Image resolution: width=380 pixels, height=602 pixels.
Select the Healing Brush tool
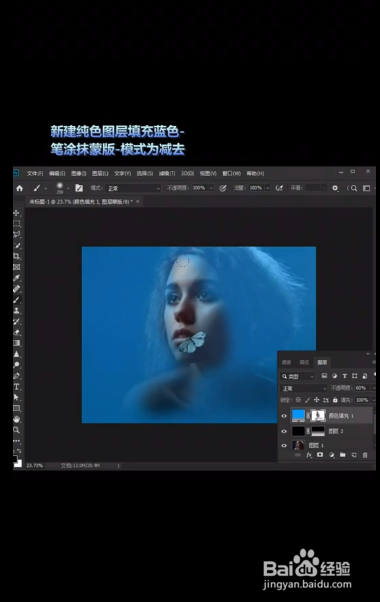tap(17, 289)
